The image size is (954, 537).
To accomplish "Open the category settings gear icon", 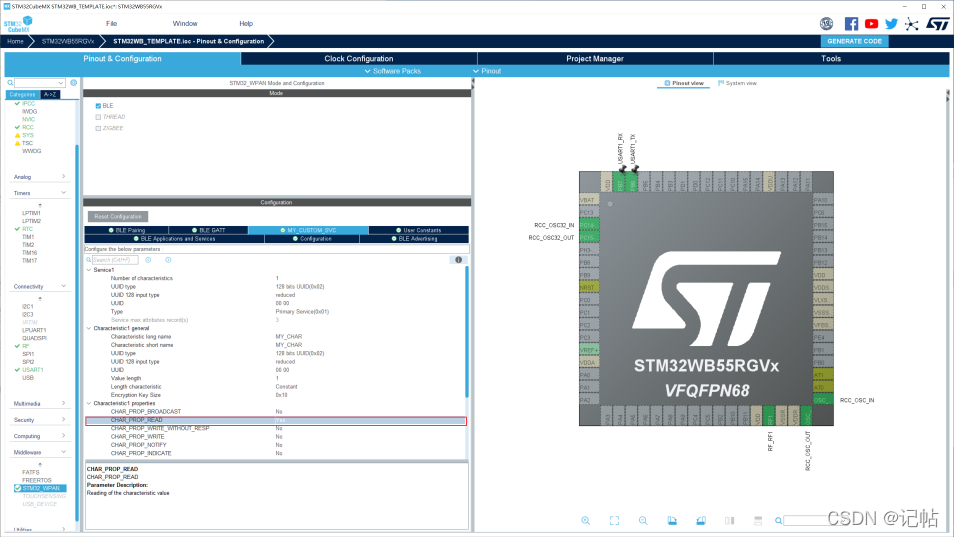I will tap(74, 83).
